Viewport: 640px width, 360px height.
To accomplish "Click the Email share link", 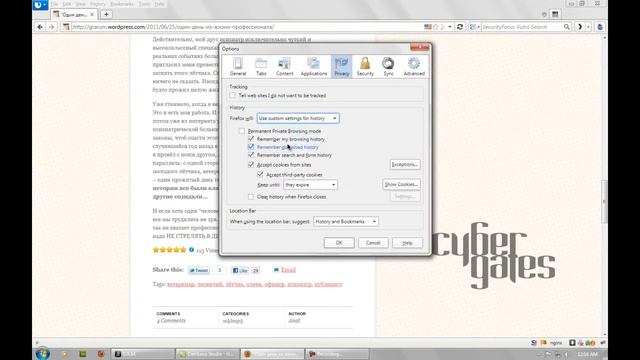I will (288, 270).
